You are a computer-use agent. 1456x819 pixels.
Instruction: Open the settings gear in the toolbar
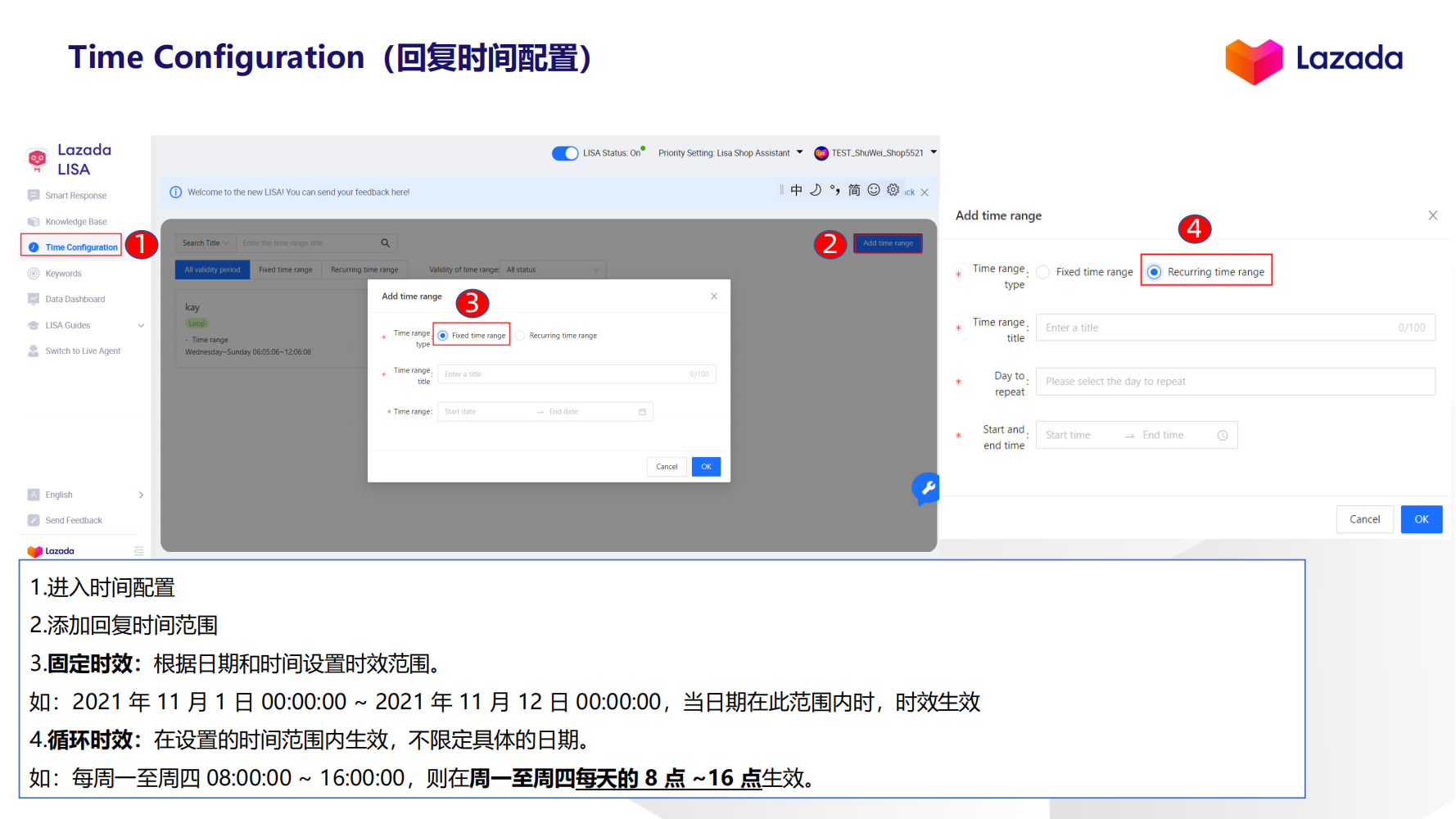(x=893, y=189)
